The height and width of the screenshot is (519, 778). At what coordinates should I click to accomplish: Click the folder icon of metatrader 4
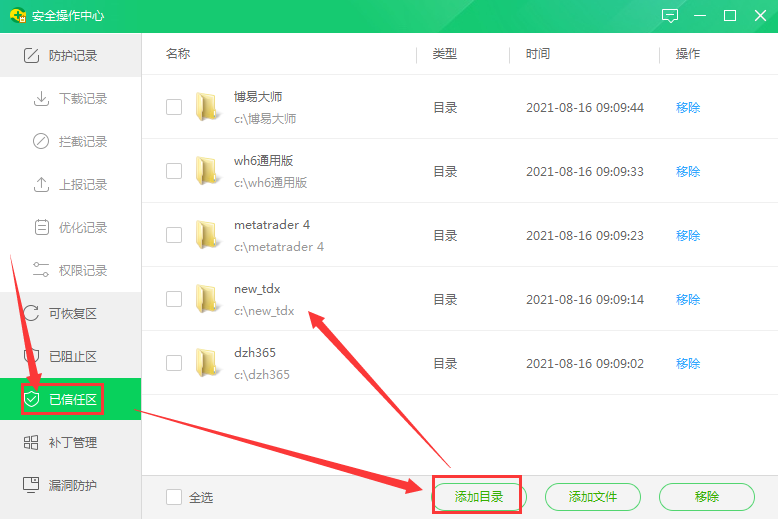[x=207, y=235]
